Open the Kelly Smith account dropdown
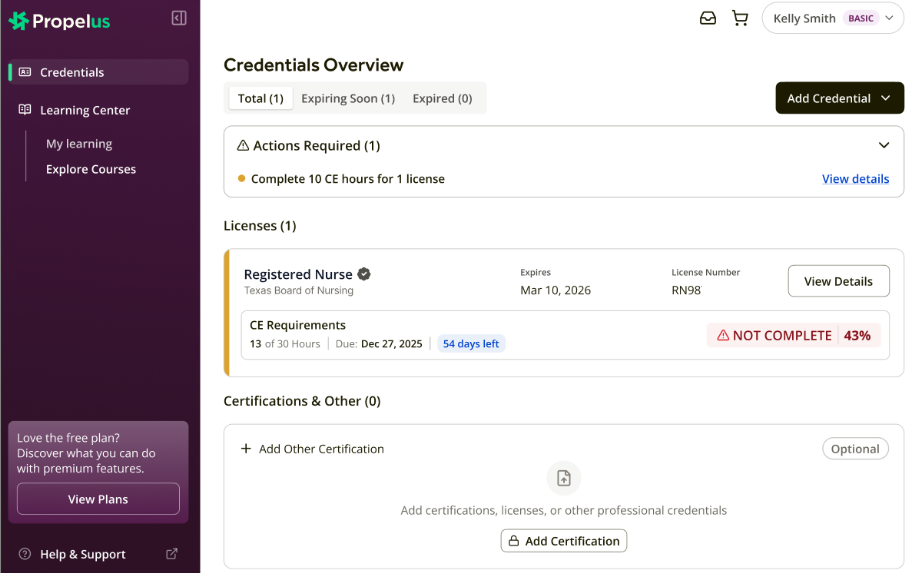The image size is (923, 573). point(832,18)
